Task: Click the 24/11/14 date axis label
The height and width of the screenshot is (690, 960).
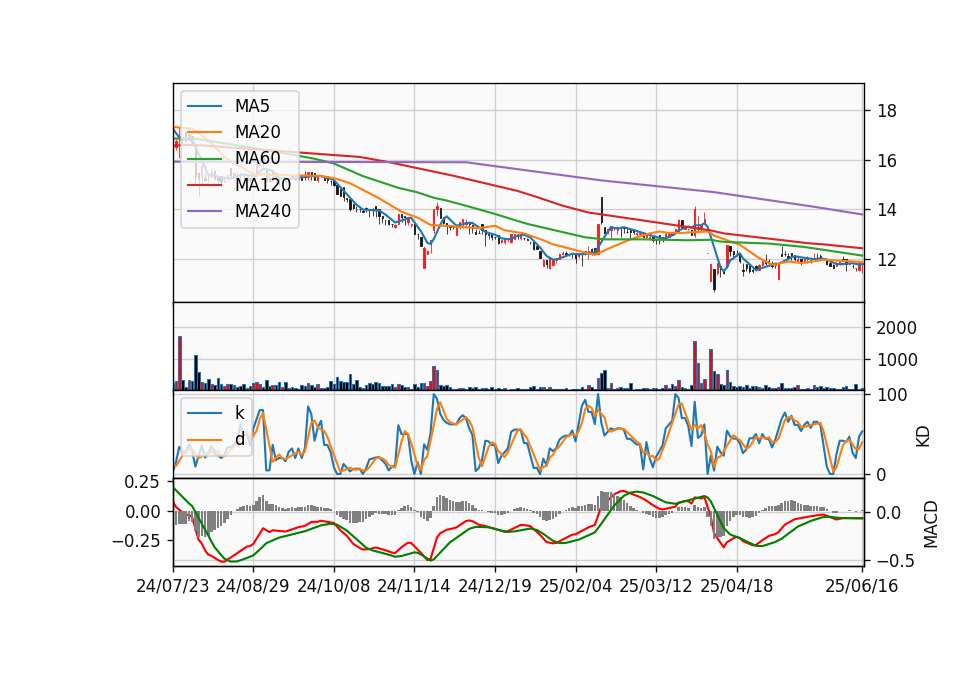Action: (x=414, y=586)
